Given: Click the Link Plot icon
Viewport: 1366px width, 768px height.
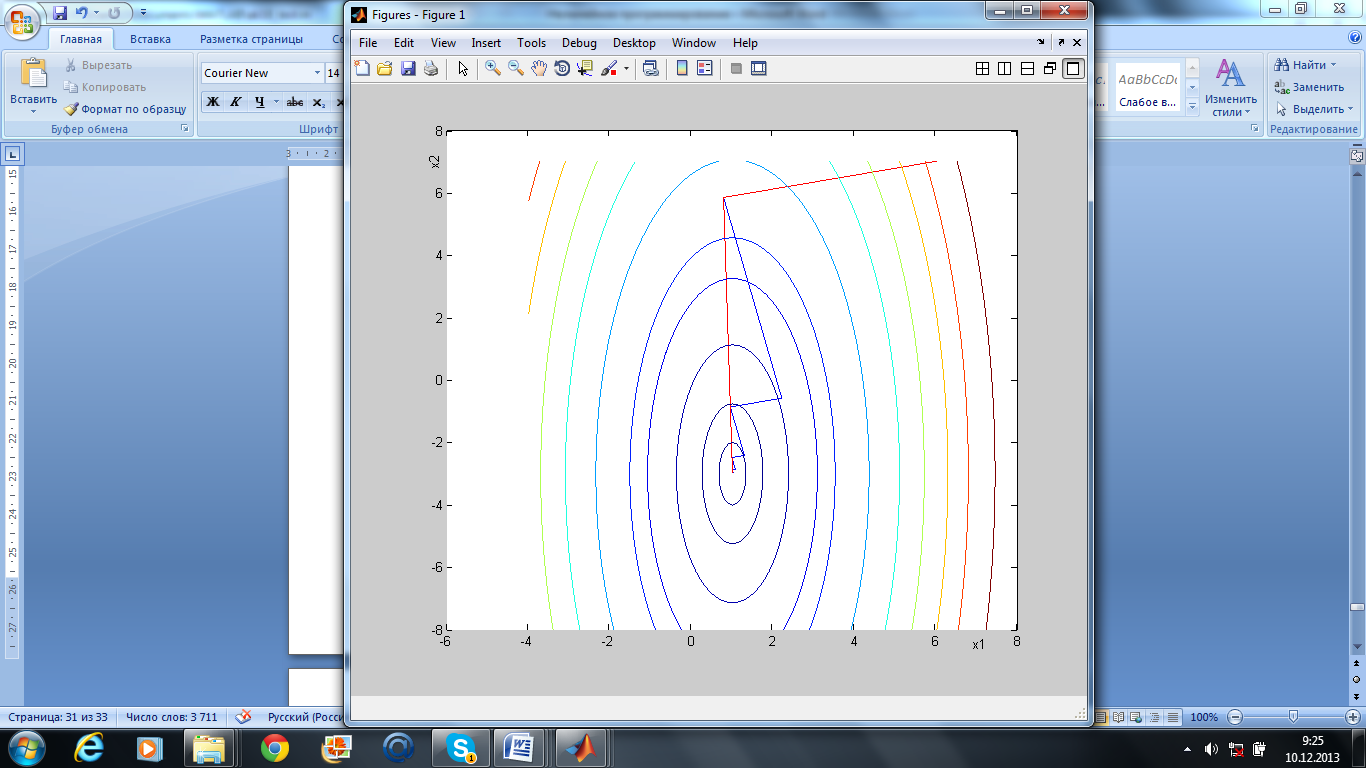Looking at the screenshot, I should click(650, 68).
